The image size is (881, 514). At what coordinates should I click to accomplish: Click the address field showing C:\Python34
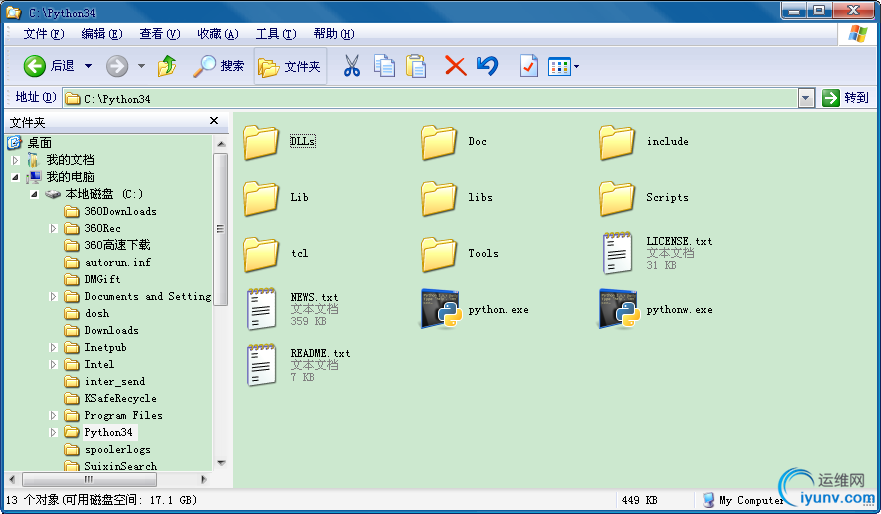tap(430, 98)
